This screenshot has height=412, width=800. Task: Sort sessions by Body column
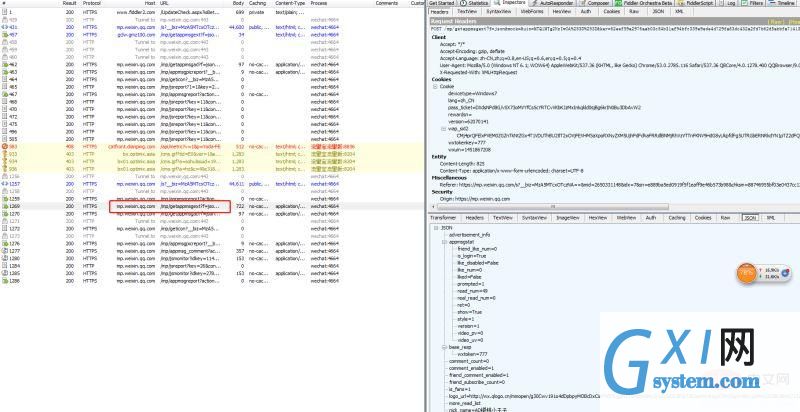tap(238, 3)
